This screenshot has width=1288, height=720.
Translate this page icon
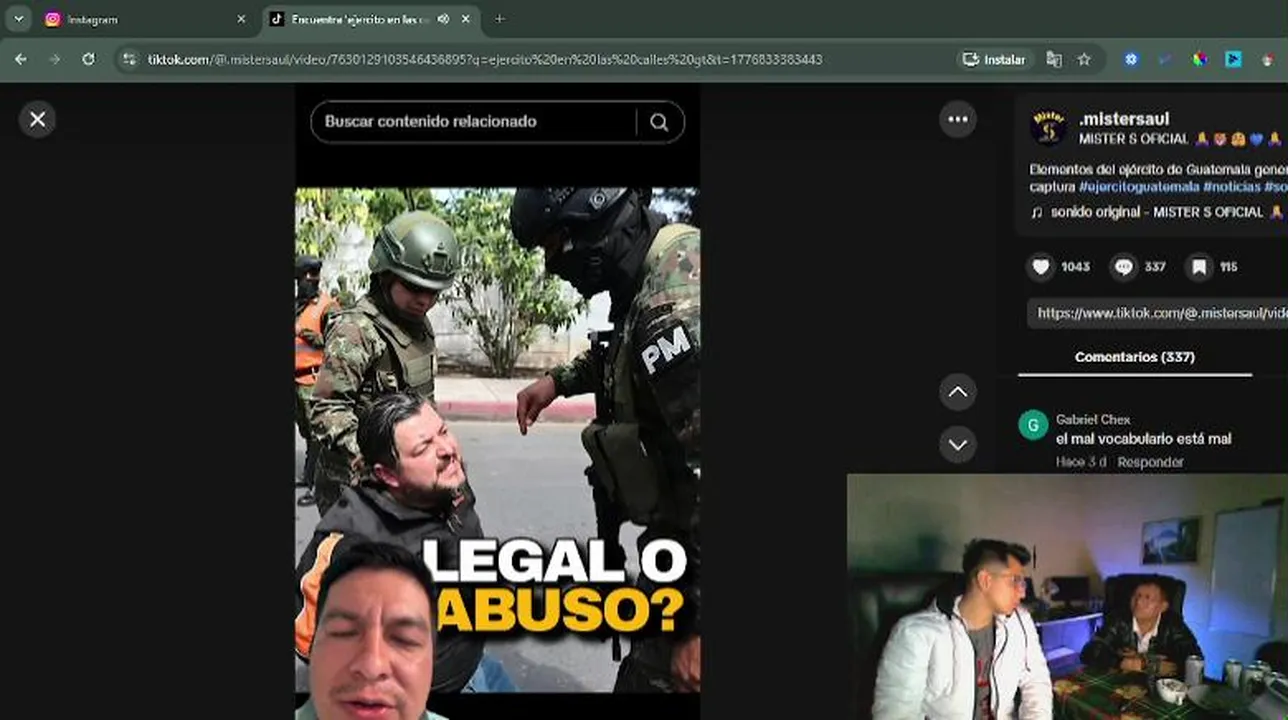[x=1054, y=60]
